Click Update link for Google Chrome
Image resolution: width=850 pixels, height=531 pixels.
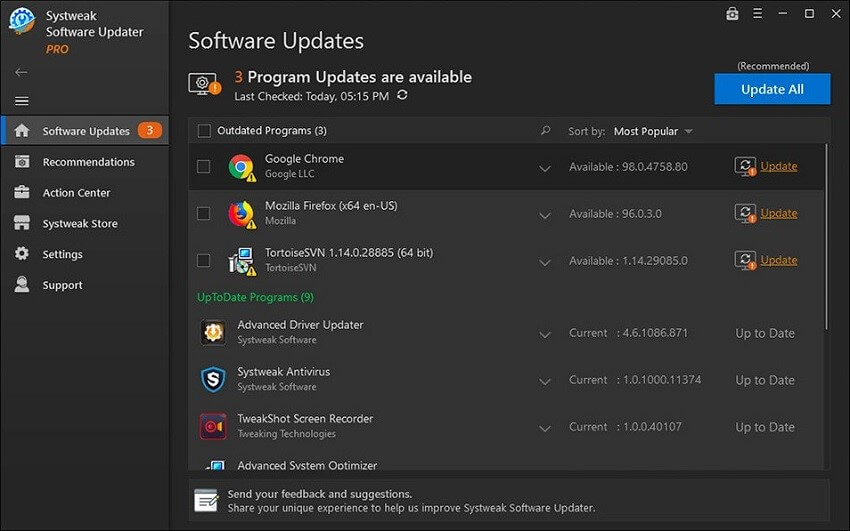coord(778,166)
